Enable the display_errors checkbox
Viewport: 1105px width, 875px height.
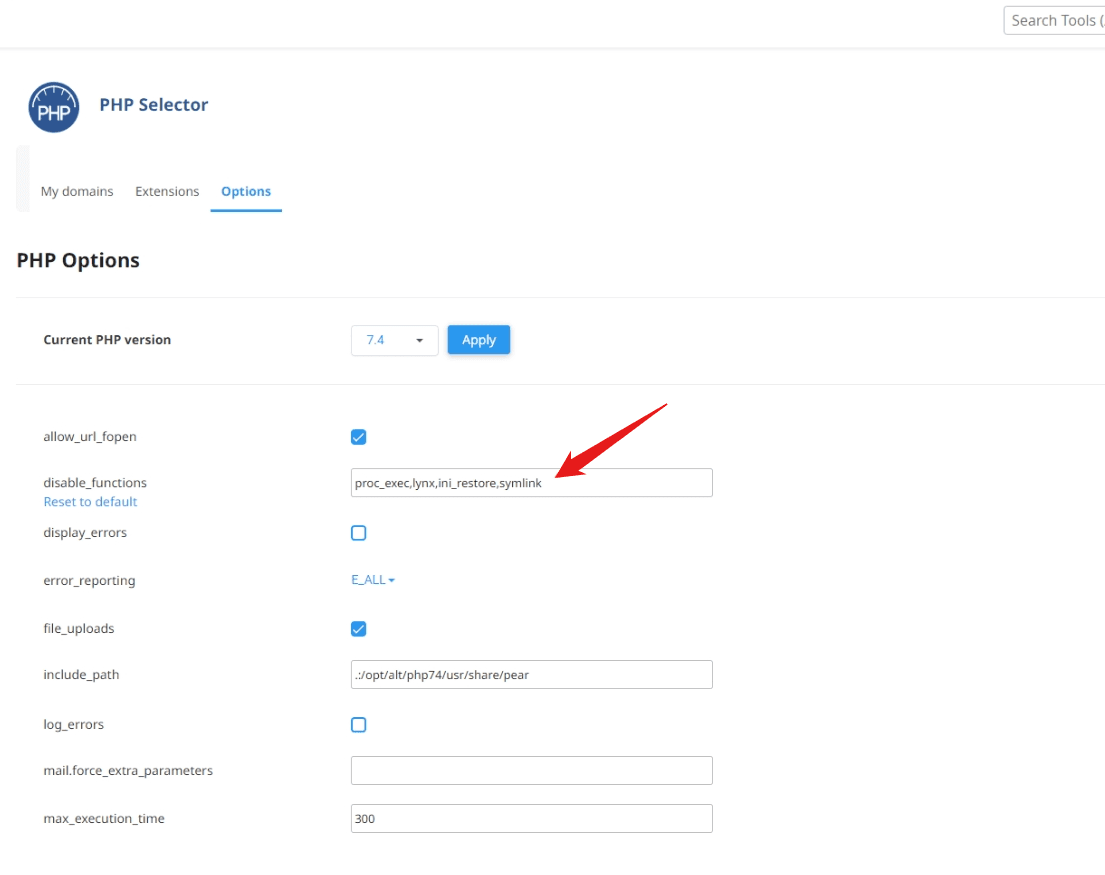click(x=358, y=532)
